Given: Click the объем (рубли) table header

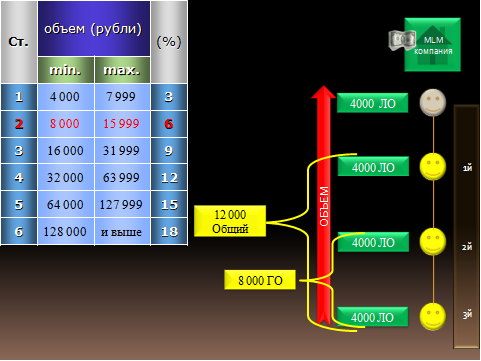Looking at the screenshot, I should tap(94, 29).
